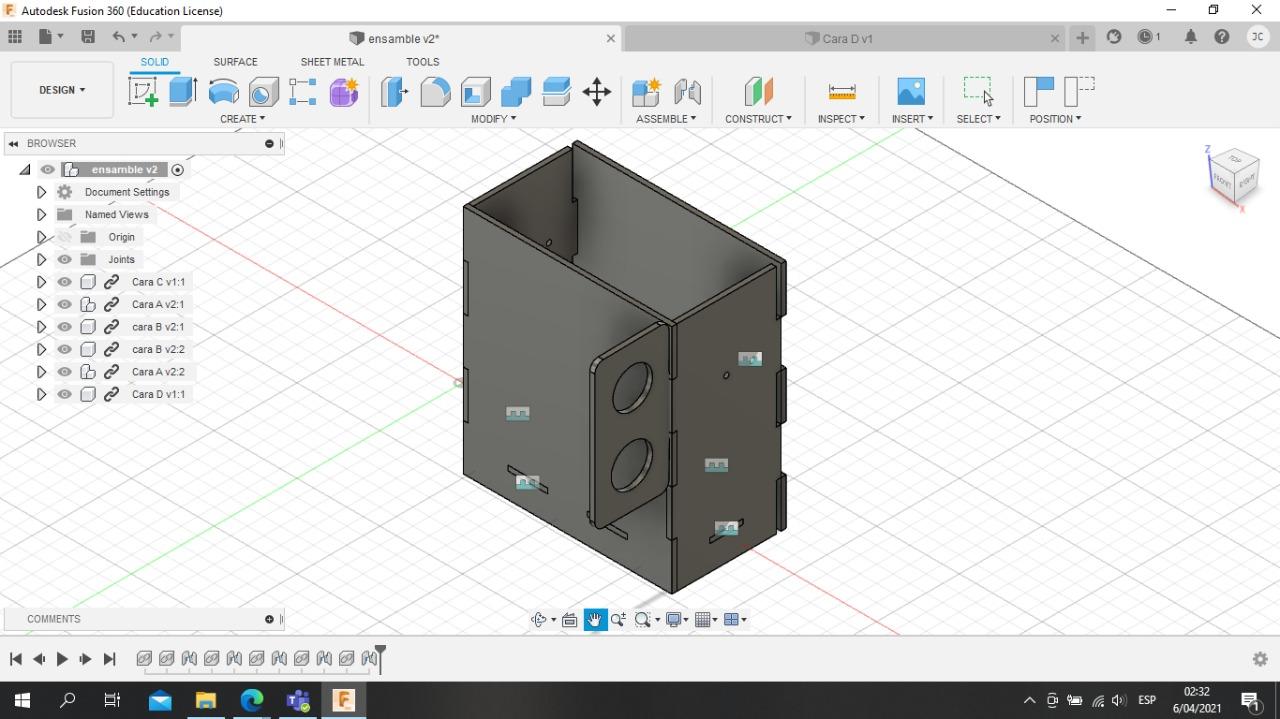The height and width of the screenshot is (719, 1280).
Task: Select the Move/Copy tool
Action: click(597, 92)
